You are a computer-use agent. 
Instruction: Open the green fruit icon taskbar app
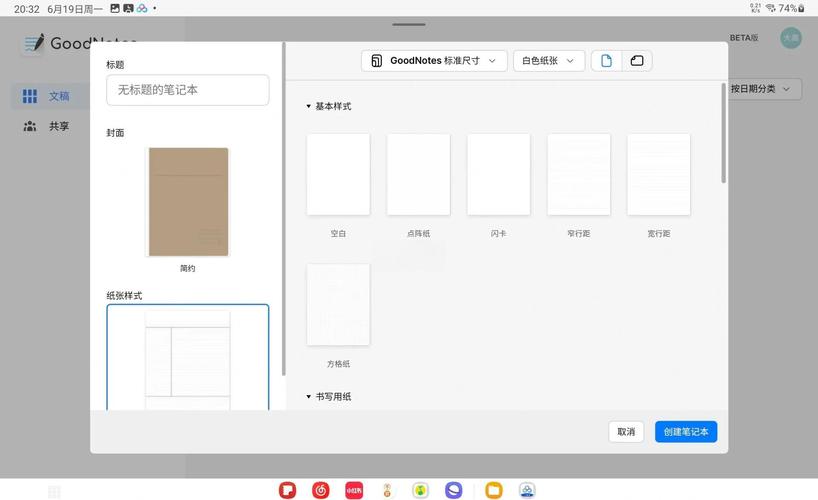(420, 490)
